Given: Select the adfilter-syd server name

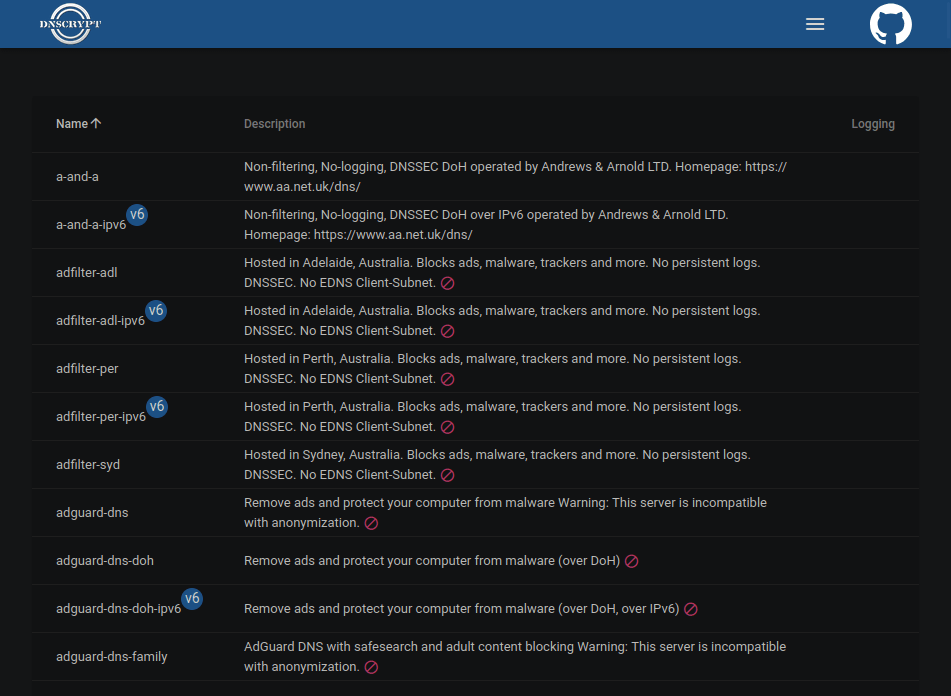Looking at the screenshot, I should (88, 464).
